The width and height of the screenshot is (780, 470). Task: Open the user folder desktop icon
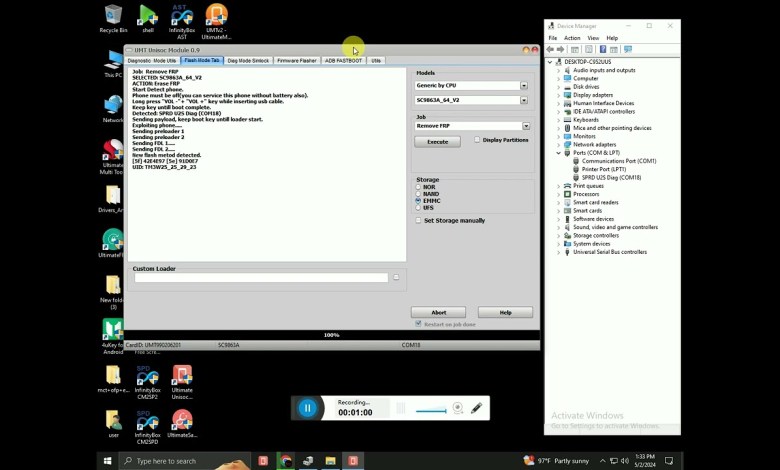click(113, 424)
